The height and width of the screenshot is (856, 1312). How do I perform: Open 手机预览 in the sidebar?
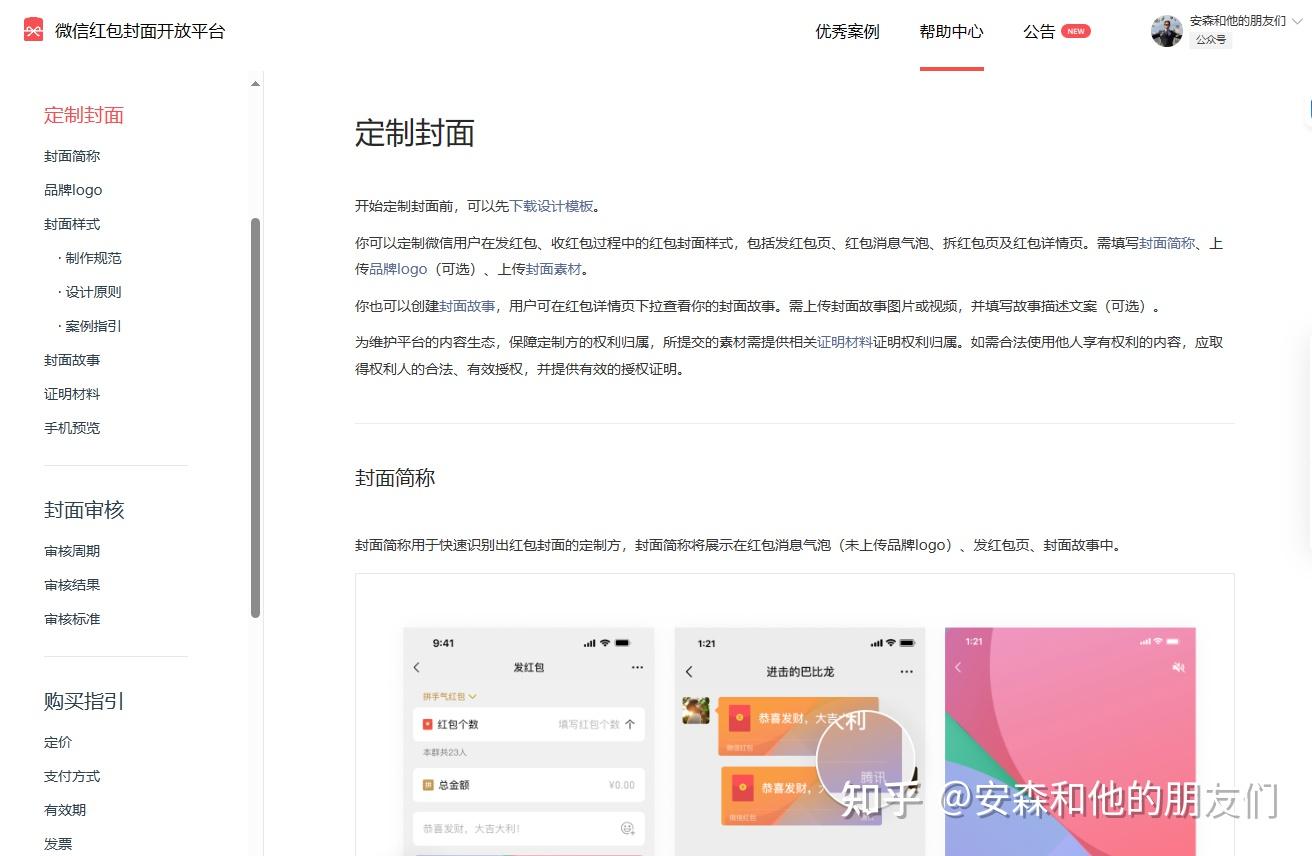coord(72,428)
